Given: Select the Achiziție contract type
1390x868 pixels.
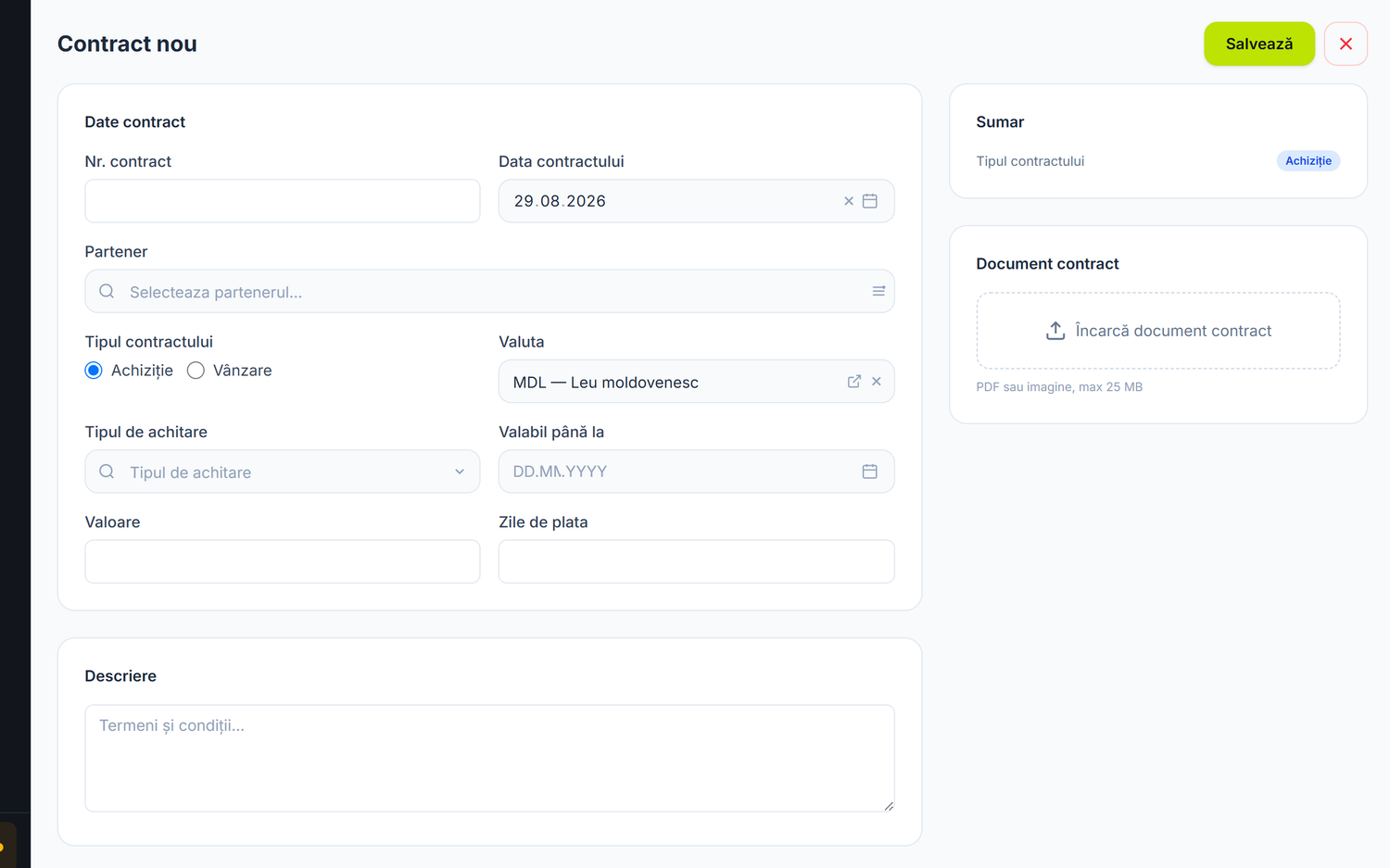Looking at the screenshot, I should 94,371.
